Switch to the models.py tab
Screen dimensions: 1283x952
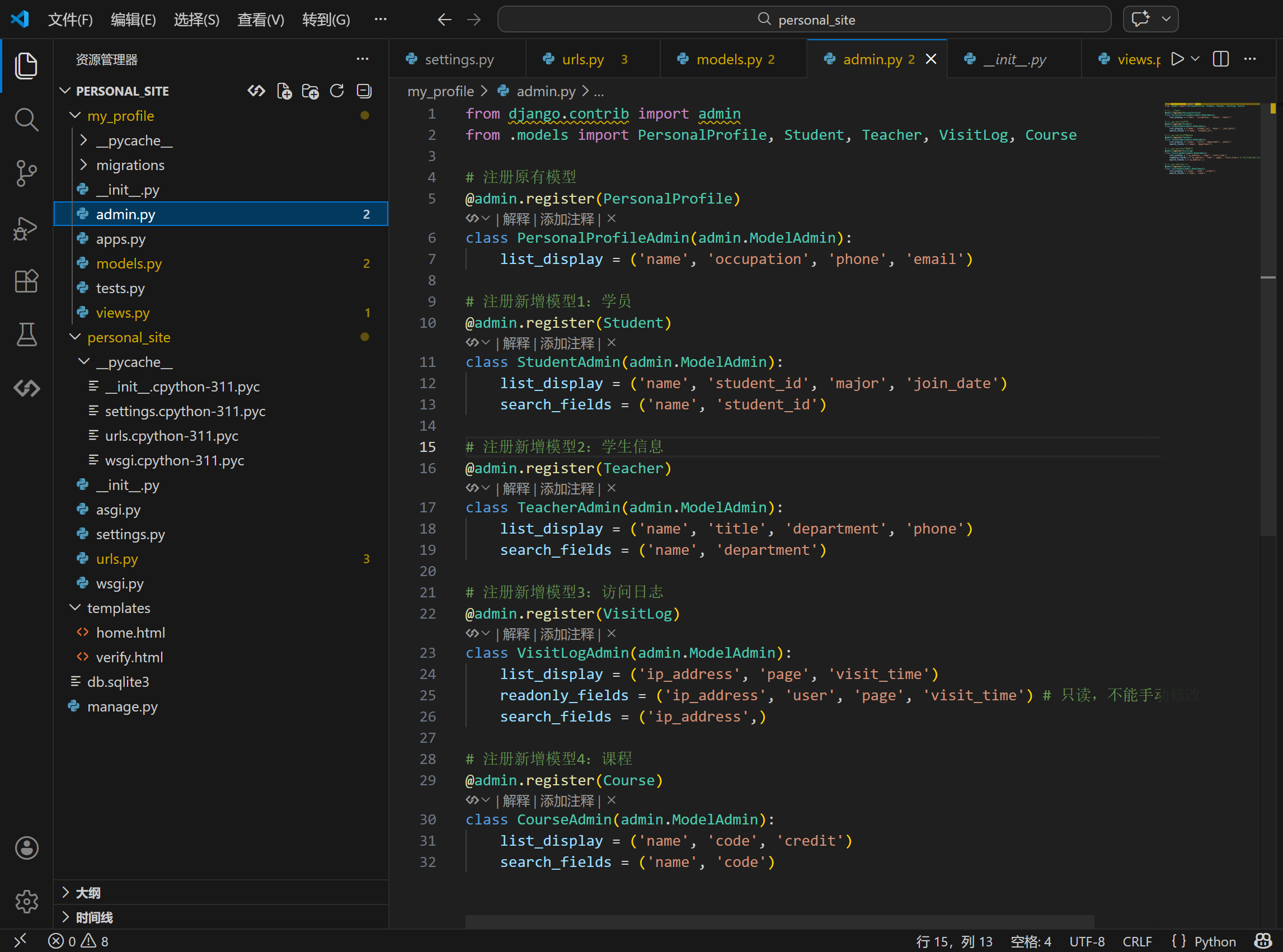tap(729, 59)
